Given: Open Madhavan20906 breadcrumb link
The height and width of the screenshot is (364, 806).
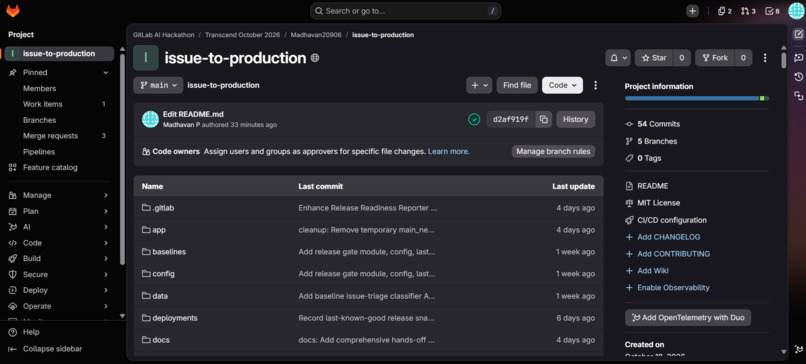Looking at the screenshot, I should point(316,35).
